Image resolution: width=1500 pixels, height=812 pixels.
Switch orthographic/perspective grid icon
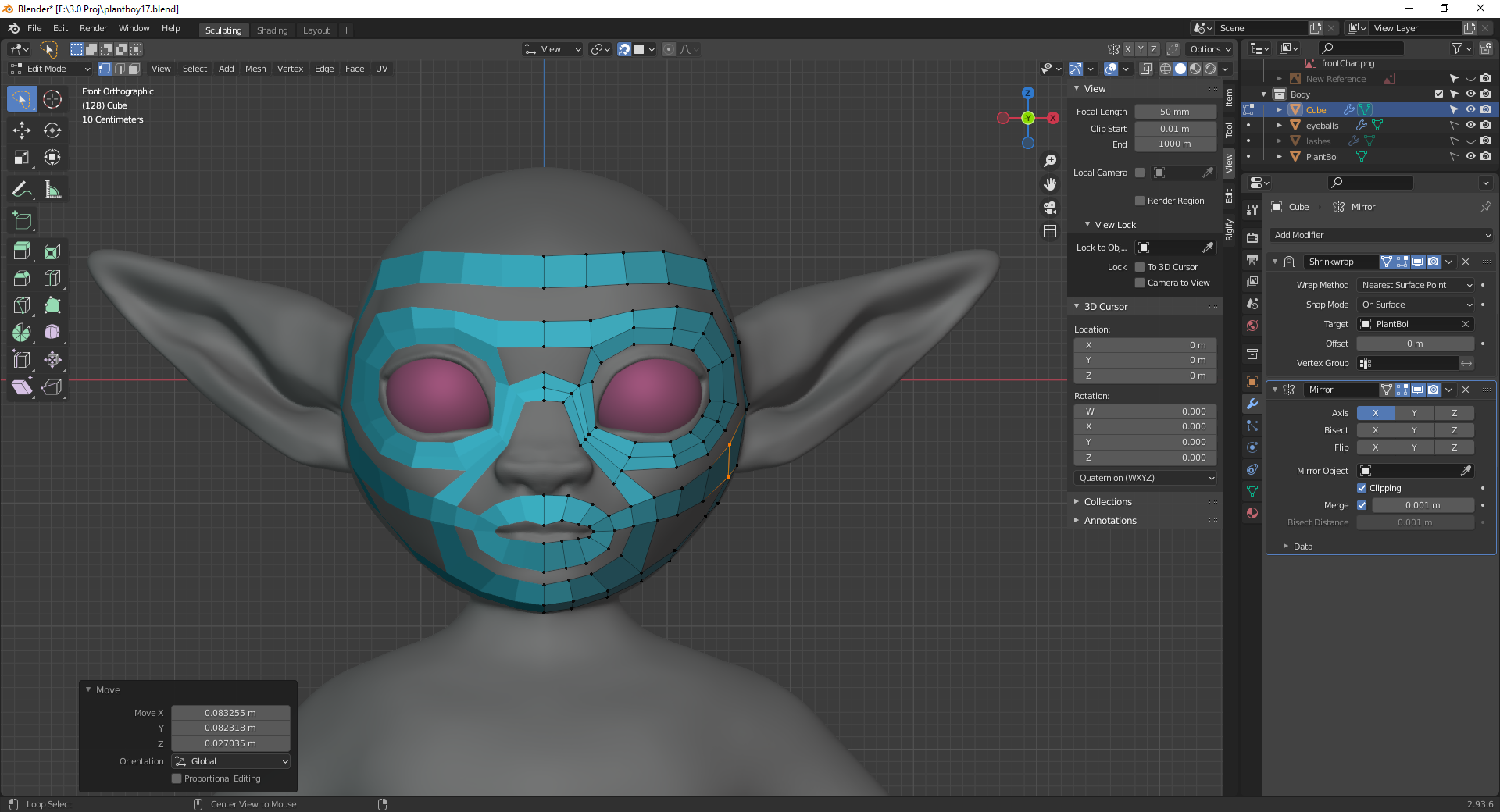1050,231
